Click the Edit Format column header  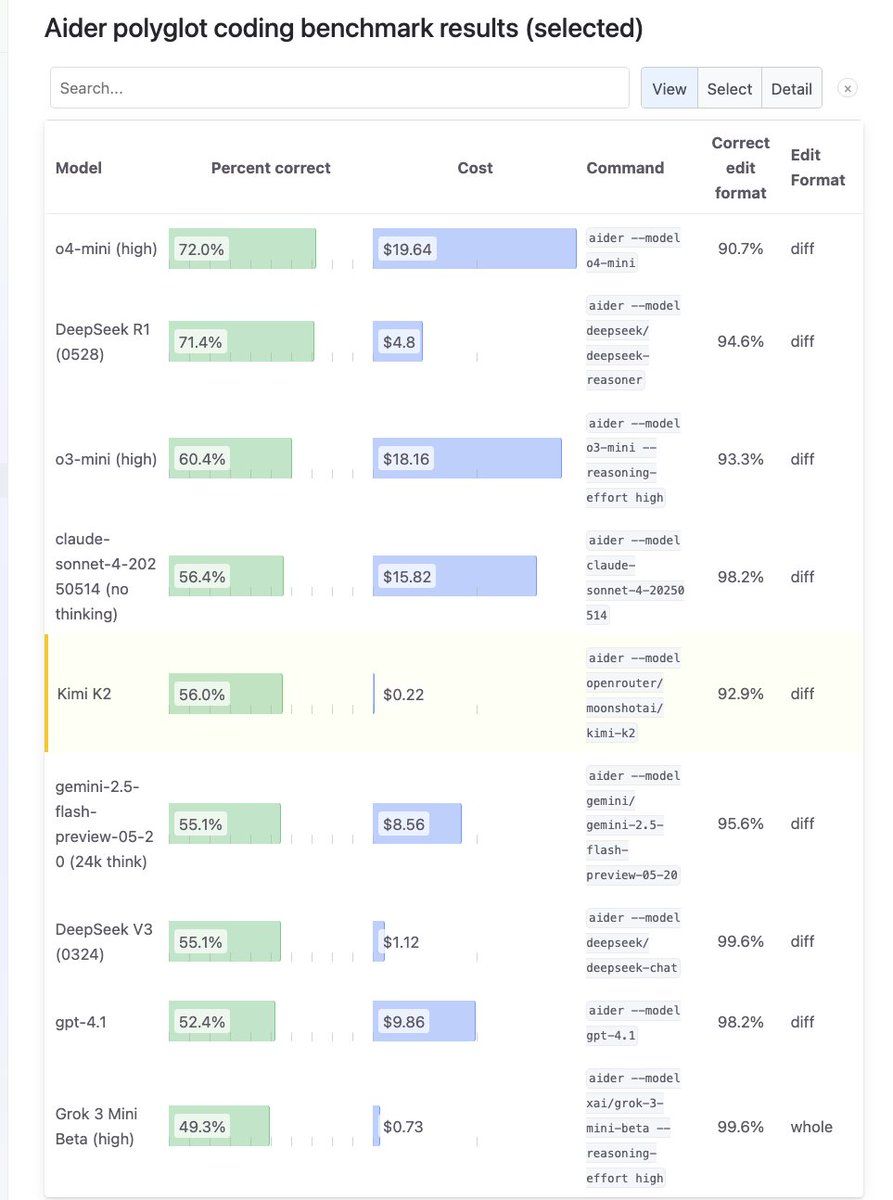817,168
